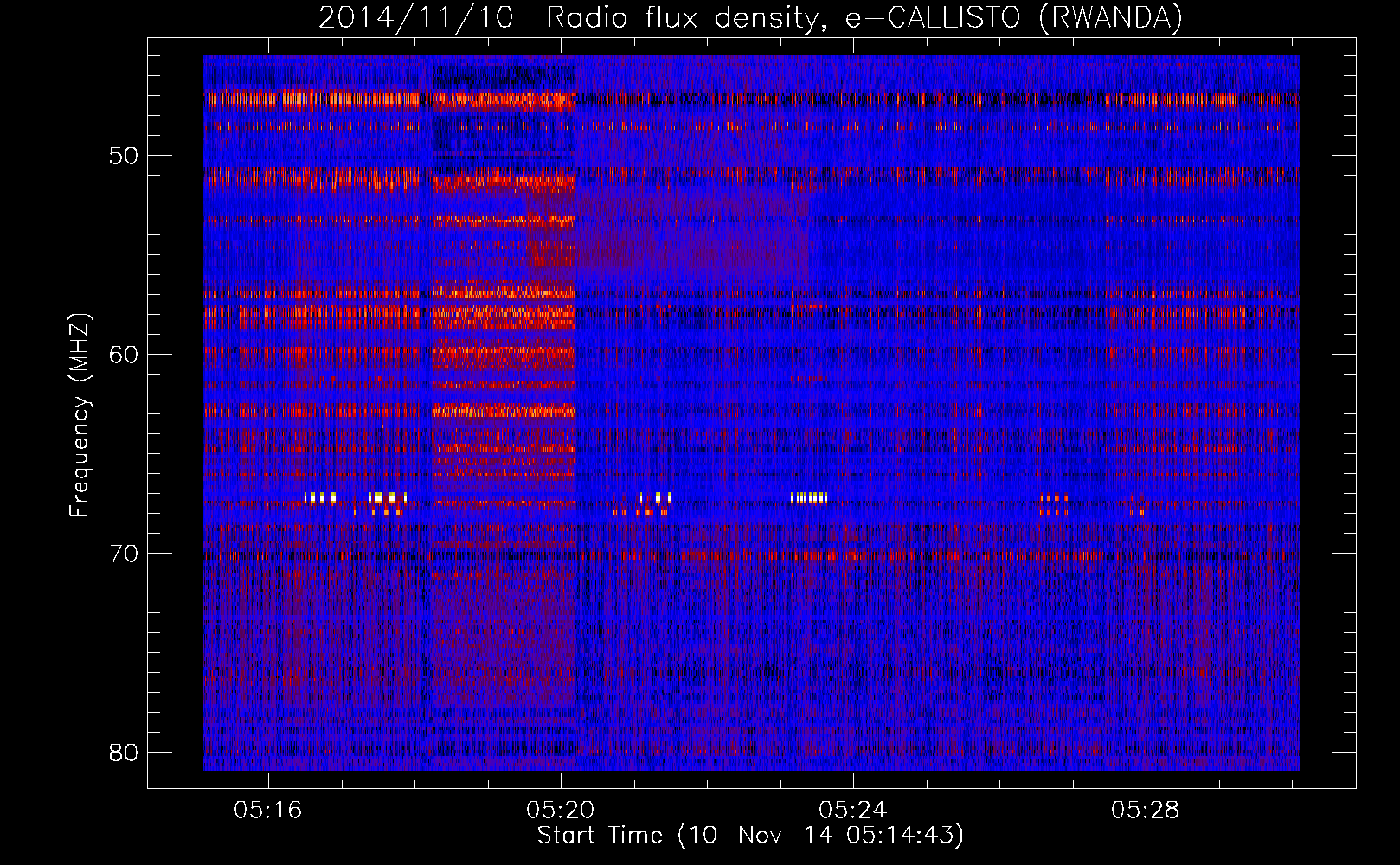Click the 05:24 time tick label
Screen dimensions: 1400x865
(853, 811)
